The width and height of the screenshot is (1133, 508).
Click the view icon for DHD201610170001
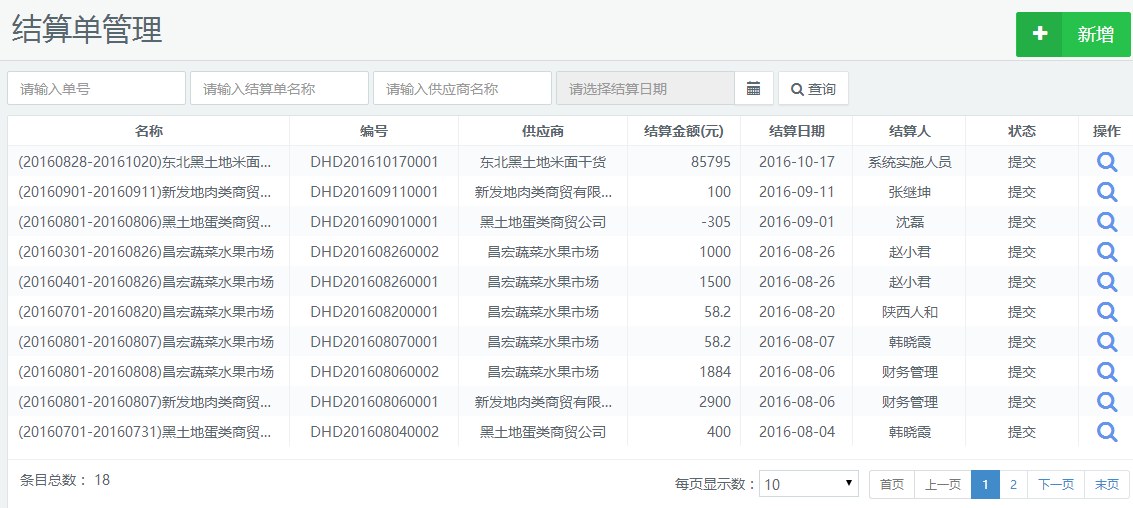[x=1106, y=162]
